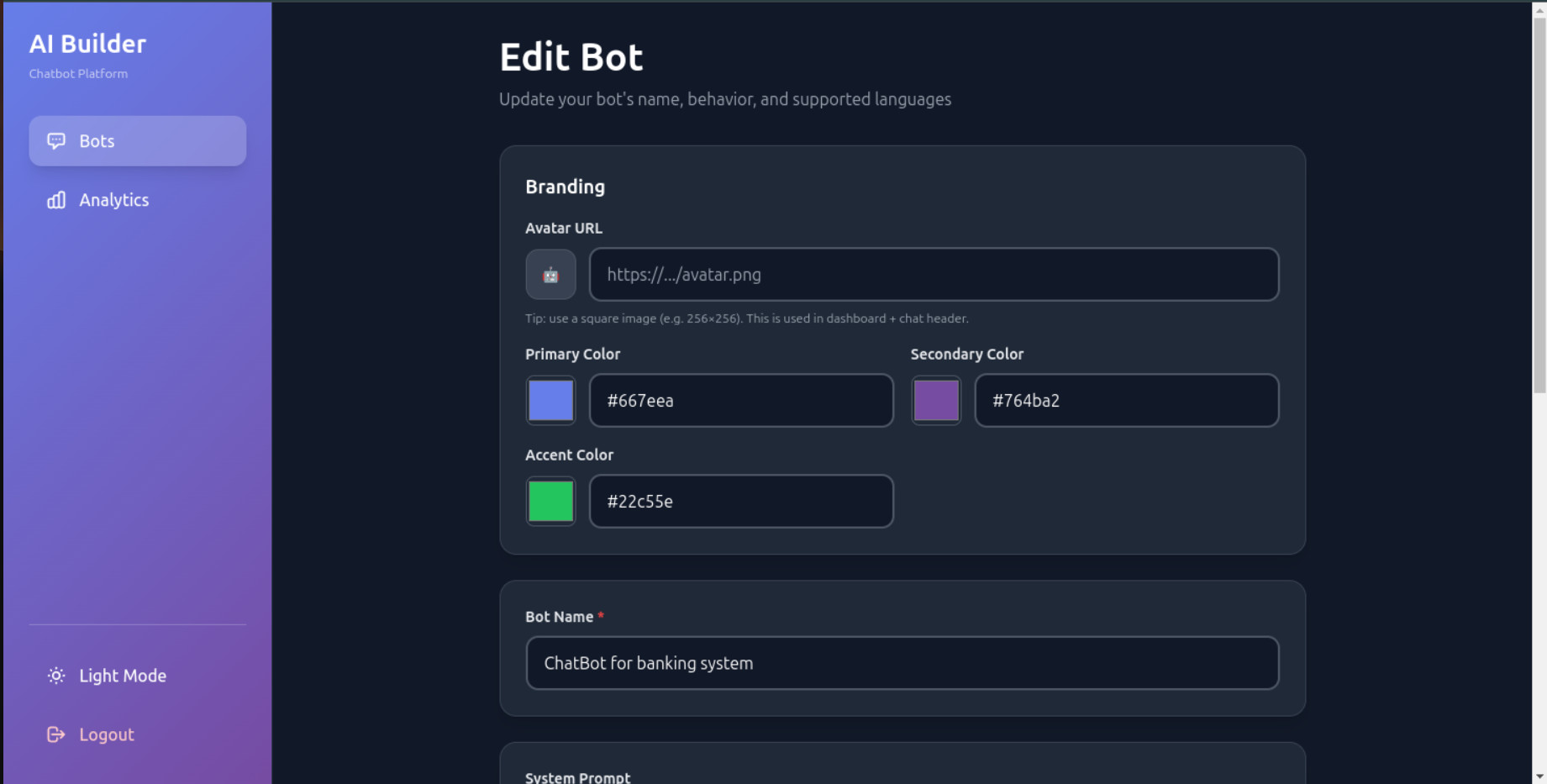Viewport: 1547px width, 784px height.
Task: Click the Secondary Color hex field #764ba2
Action: tap(1126, 401)
